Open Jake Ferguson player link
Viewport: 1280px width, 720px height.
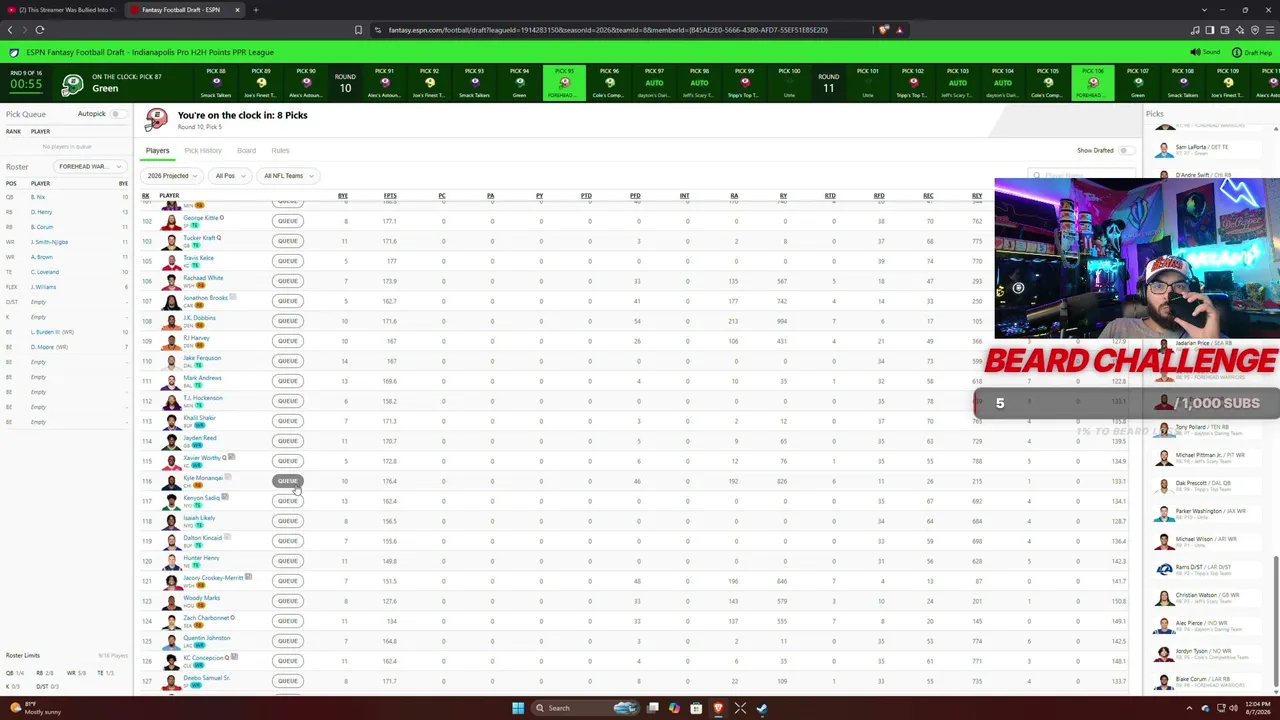click(202, 358)
